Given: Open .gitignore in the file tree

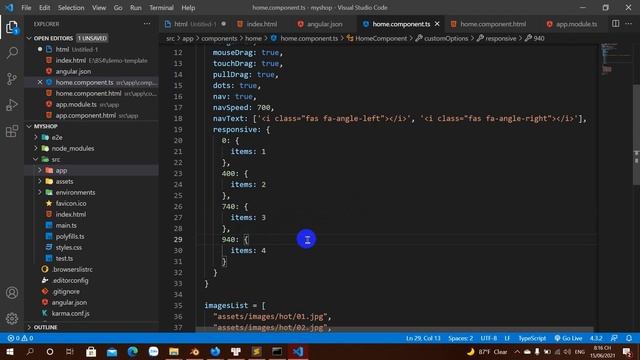Looking at the screenshot, I should [66, 291].
